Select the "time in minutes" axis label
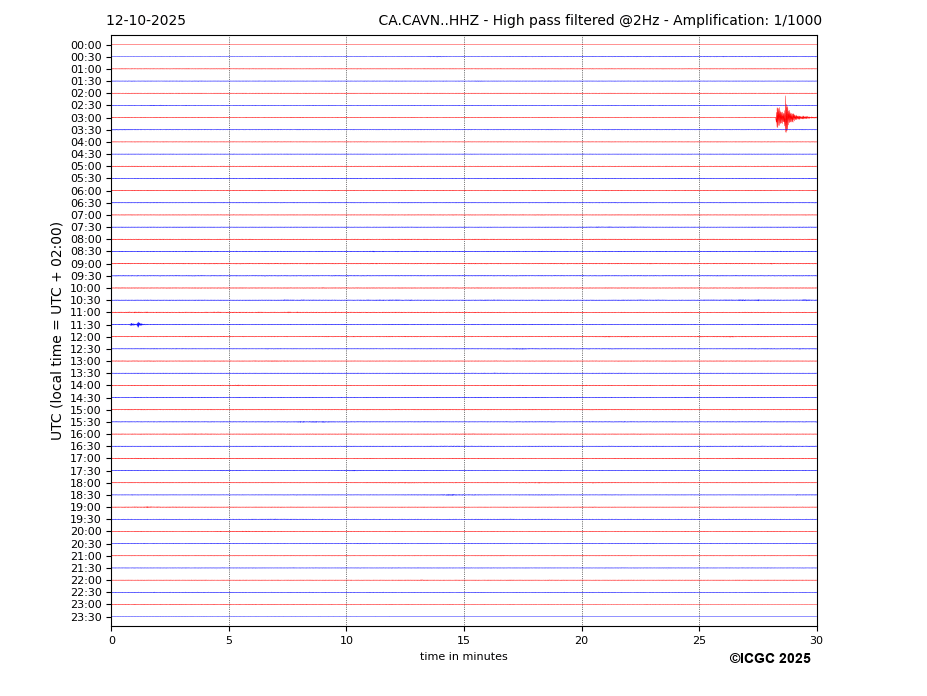This screenshot has height=696, width=927. [x=463, y=657]
